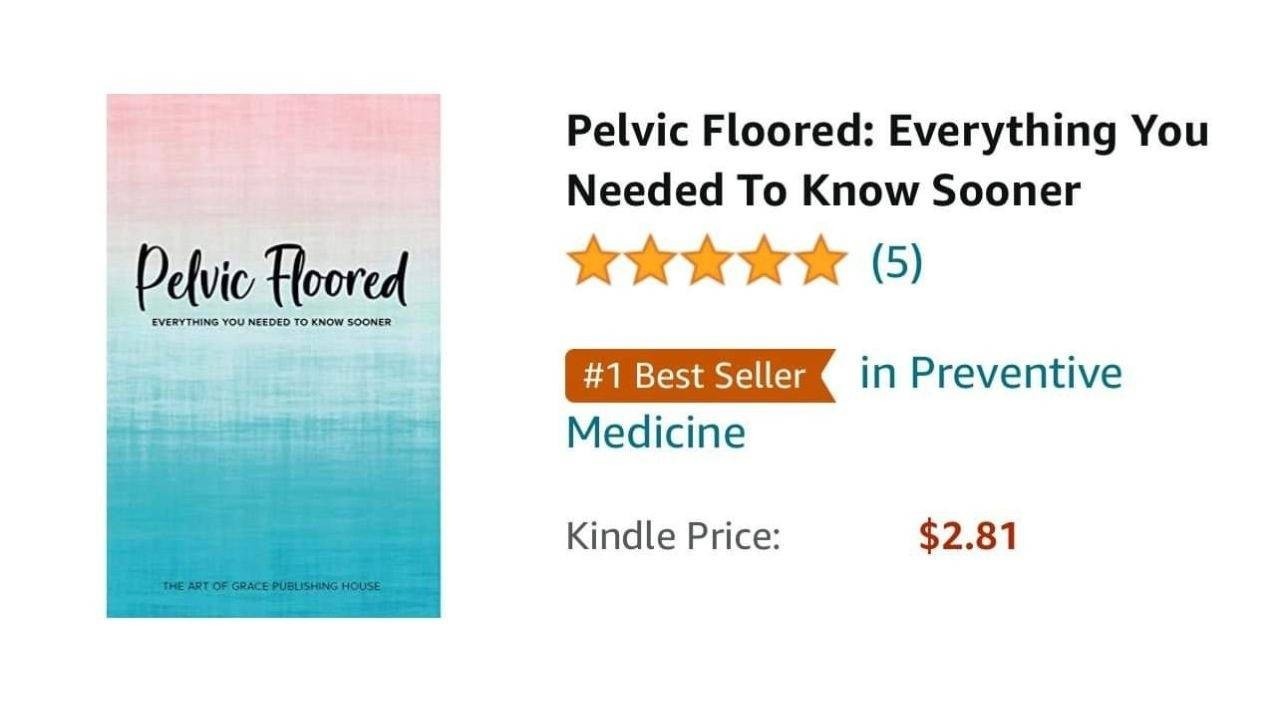The image size is (1280, 720).
Task: Click the pink top area of book cover
Action: point(273,150)
